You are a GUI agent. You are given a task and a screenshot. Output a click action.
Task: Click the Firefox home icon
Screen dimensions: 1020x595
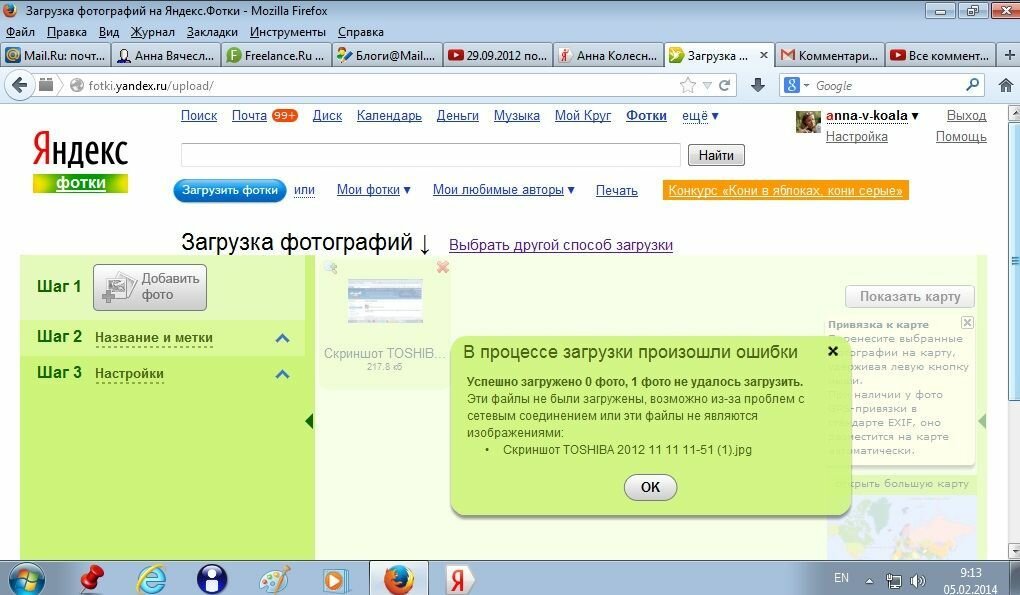1005,85
